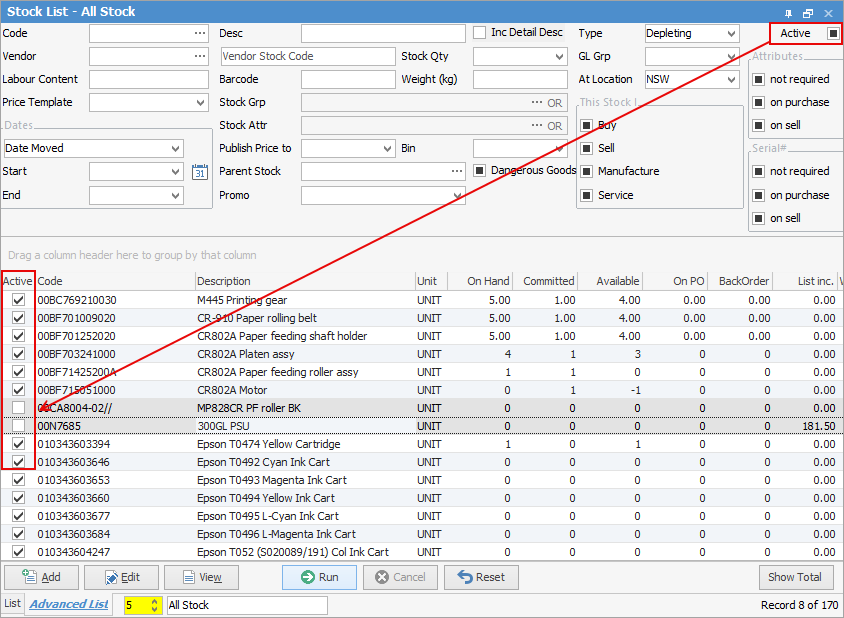This screenshot has width=844, height=618.
Task: Select the Epson T0474 Yellow Cartridge row
Action: click(x=422, y=444)
